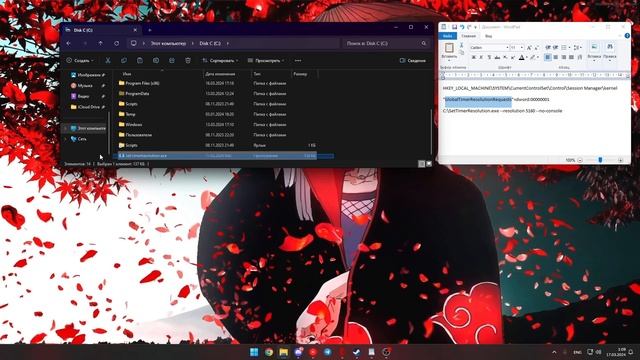Click the zoom out minus button in WordPad
The height and width of the screenshot is (360, 640).
(x=580, y=160)
